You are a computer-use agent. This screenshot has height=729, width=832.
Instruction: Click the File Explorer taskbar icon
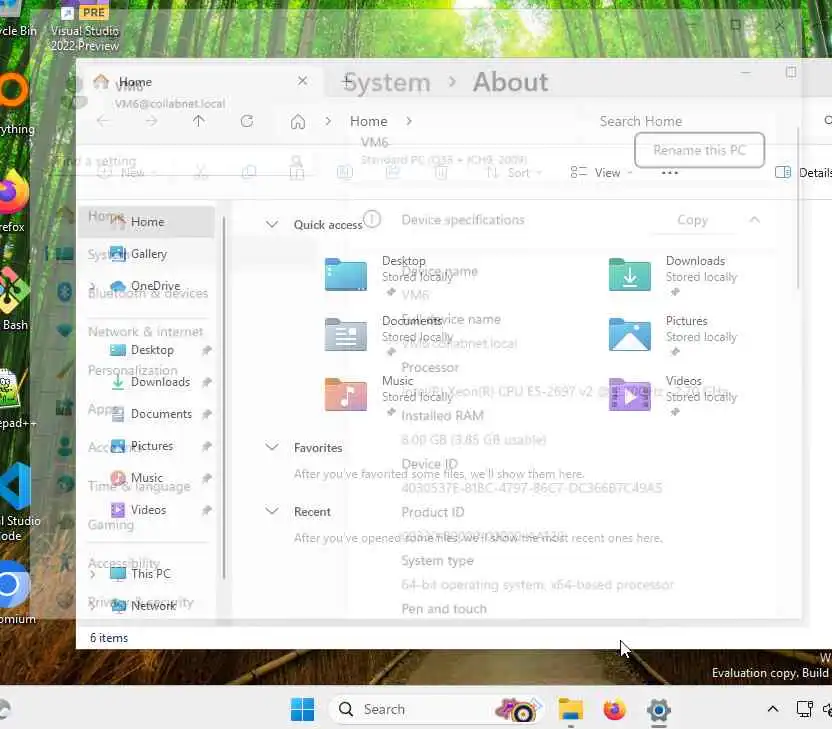tap(570, 710)
